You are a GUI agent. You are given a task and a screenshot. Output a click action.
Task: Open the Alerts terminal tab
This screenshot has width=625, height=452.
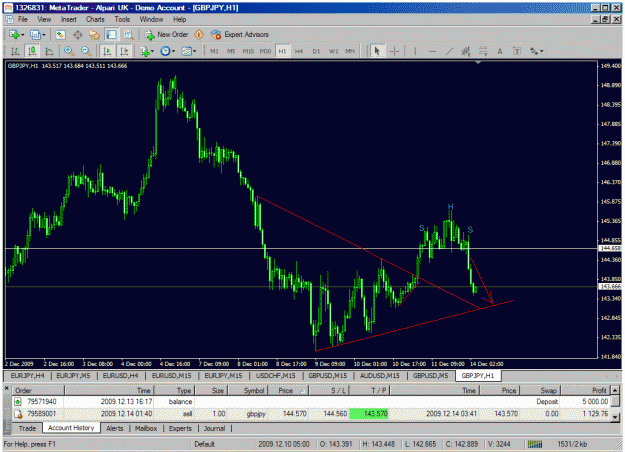(x=114, y=428)
